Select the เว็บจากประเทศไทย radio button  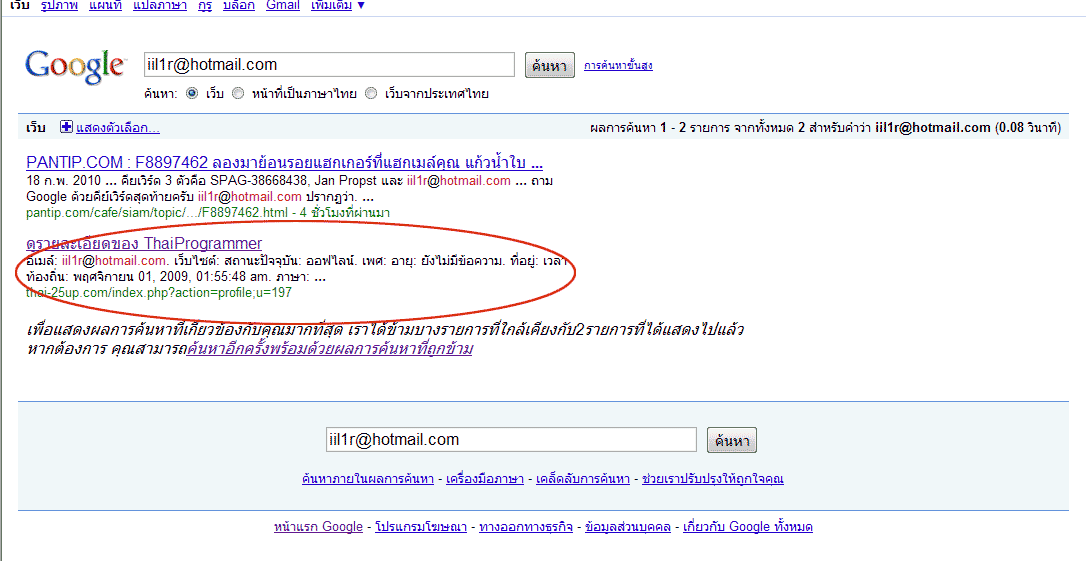pos(371,93)
